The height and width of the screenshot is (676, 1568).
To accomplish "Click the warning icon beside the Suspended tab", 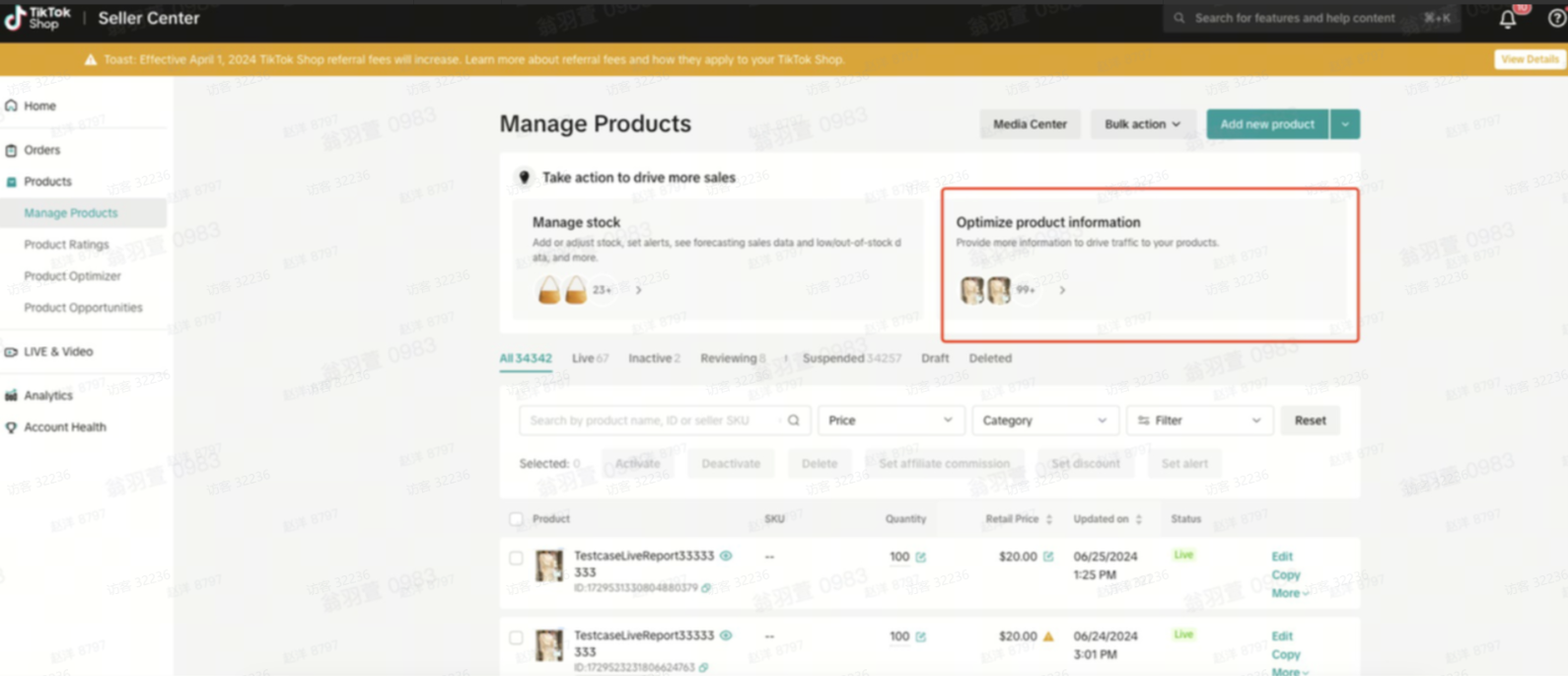I will (786, 358).
